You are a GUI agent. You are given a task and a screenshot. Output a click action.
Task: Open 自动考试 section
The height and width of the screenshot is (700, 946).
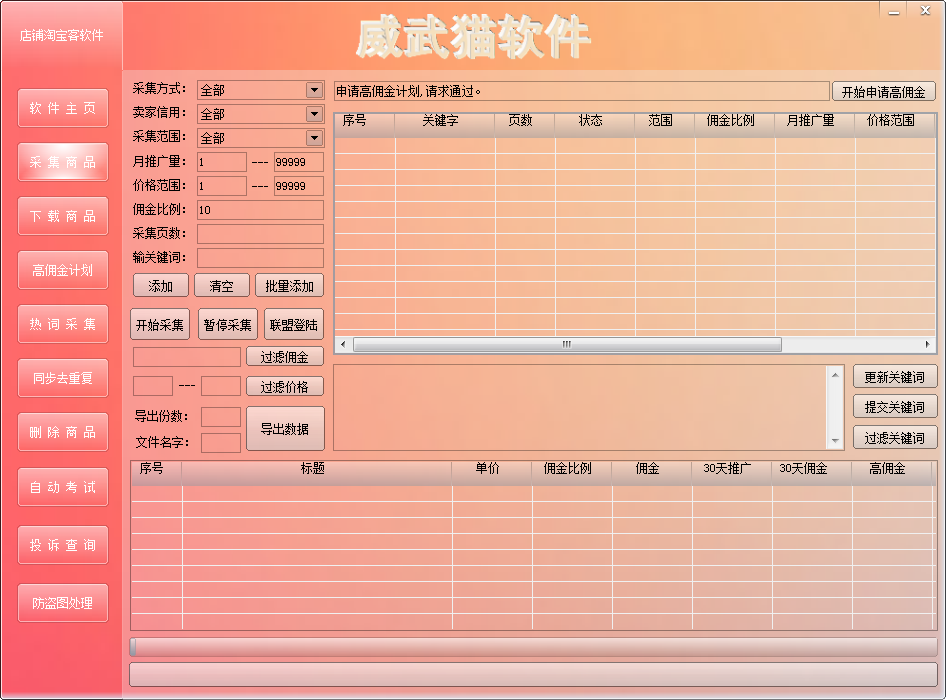(63, 487)
